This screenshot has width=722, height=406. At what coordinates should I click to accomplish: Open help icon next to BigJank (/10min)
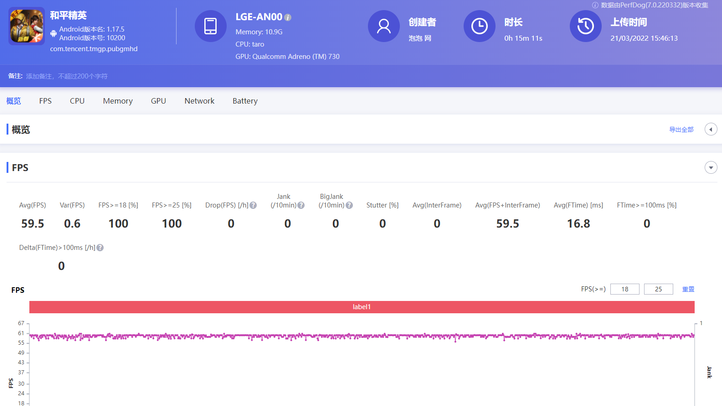(x=349, y=205)
